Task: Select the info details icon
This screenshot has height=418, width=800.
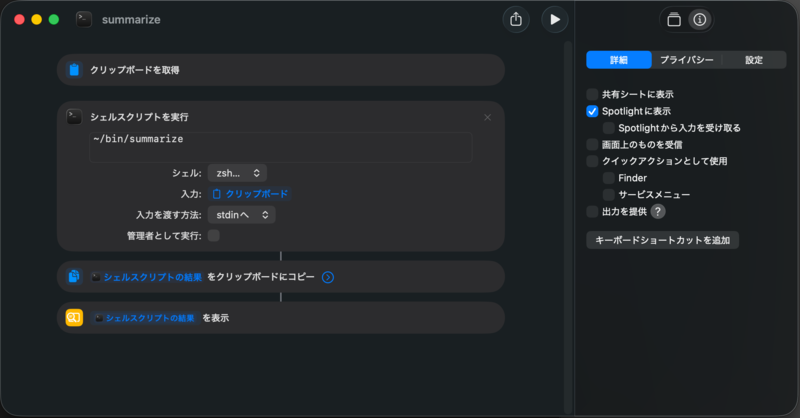Action: (699, 19)
